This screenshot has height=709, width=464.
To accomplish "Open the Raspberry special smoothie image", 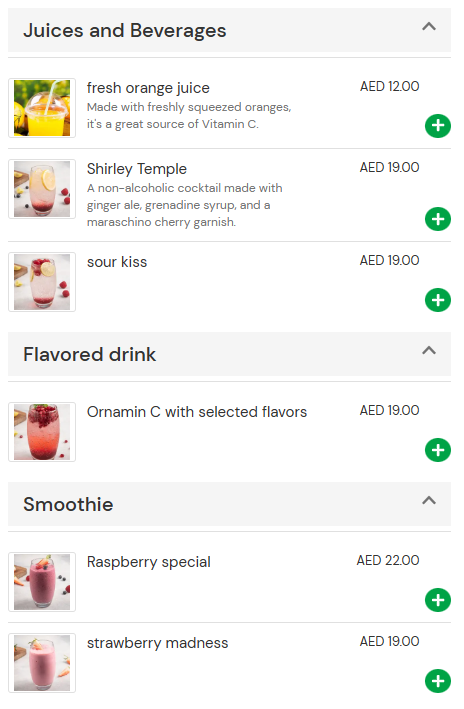I will point(42,582).
